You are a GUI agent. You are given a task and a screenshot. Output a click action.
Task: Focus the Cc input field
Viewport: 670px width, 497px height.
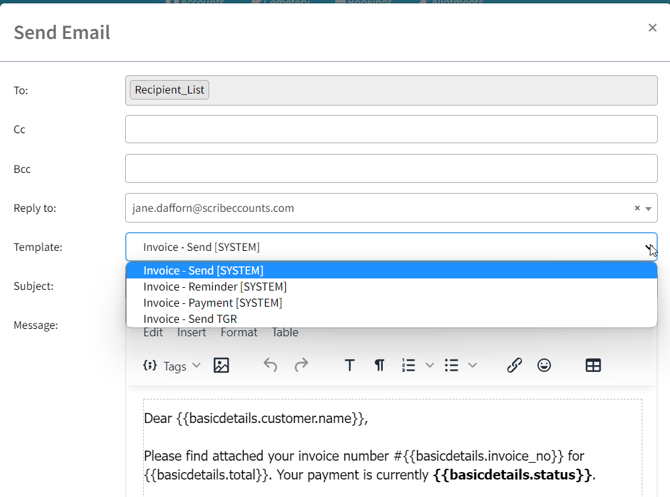(391, 129)
